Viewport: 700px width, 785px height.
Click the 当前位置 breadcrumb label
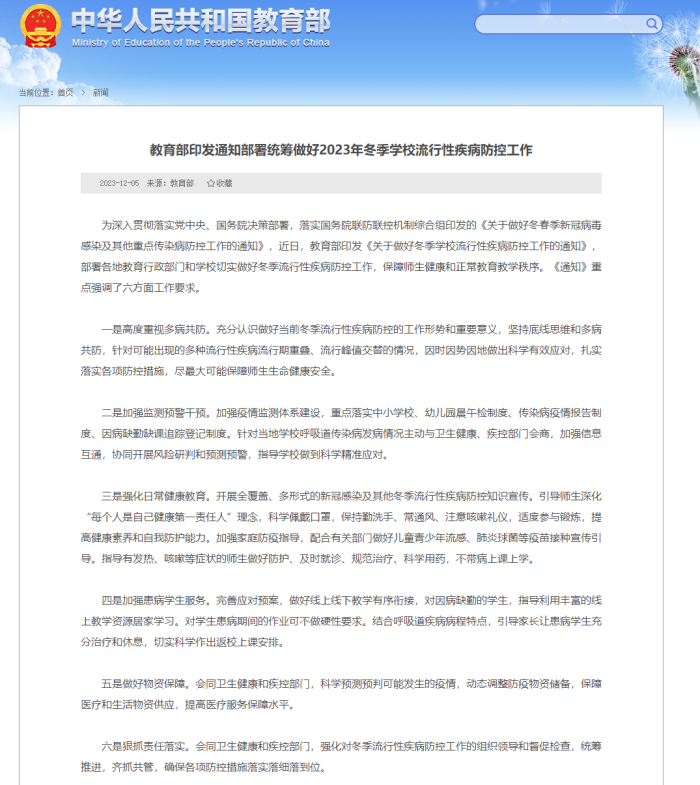[38, 92]
